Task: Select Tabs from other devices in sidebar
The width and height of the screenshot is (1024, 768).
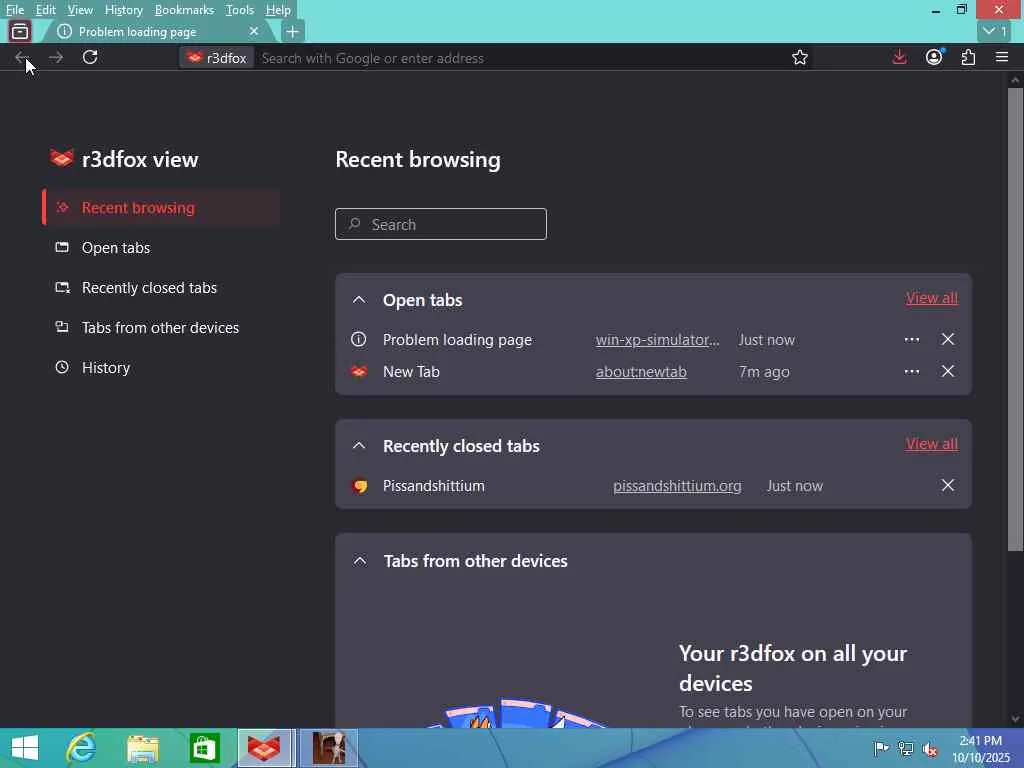Action: (161, 327)
